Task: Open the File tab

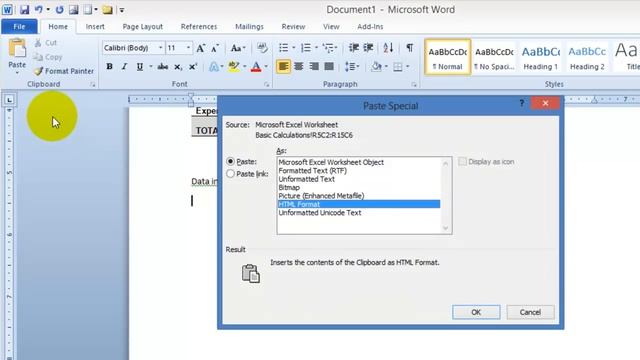Action: pos(19,27)
